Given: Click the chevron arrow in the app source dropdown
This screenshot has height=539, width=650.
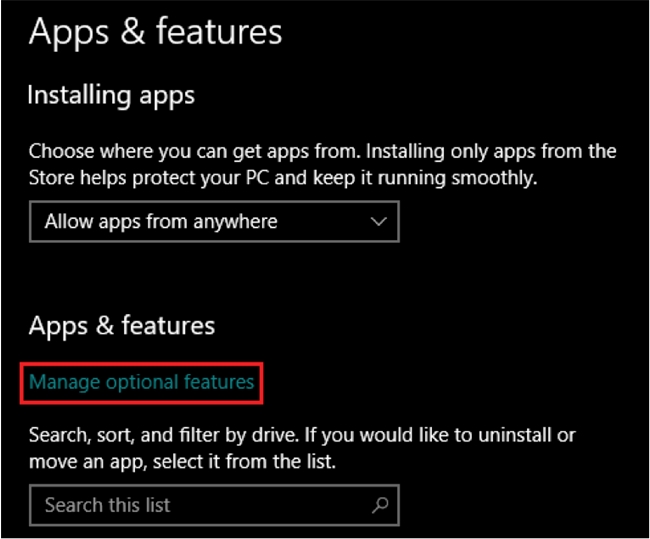Looking at the screenshot, I should point(378,221).
